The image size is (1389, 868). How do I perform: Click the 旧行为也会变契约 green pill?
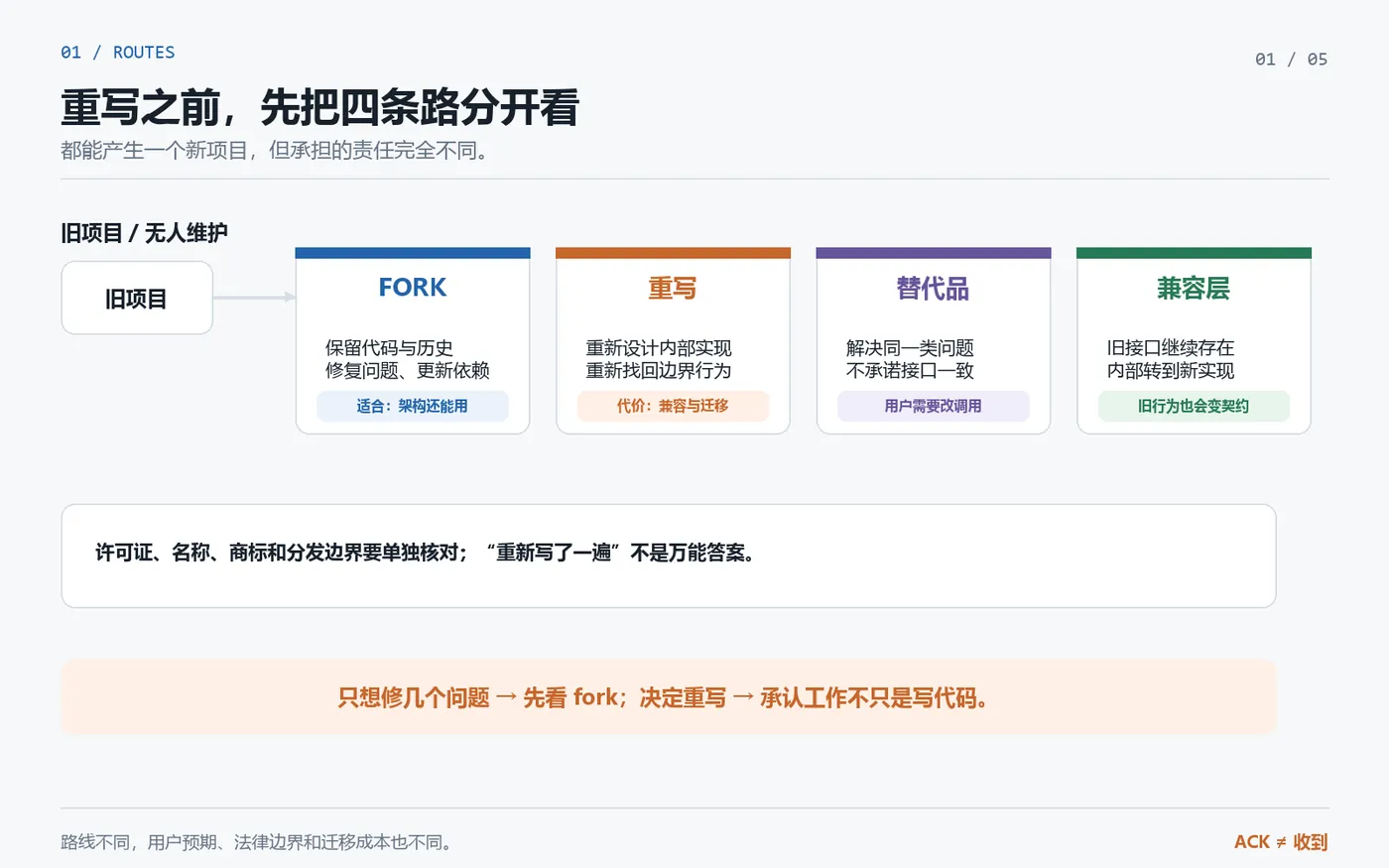click(1194, 406)
